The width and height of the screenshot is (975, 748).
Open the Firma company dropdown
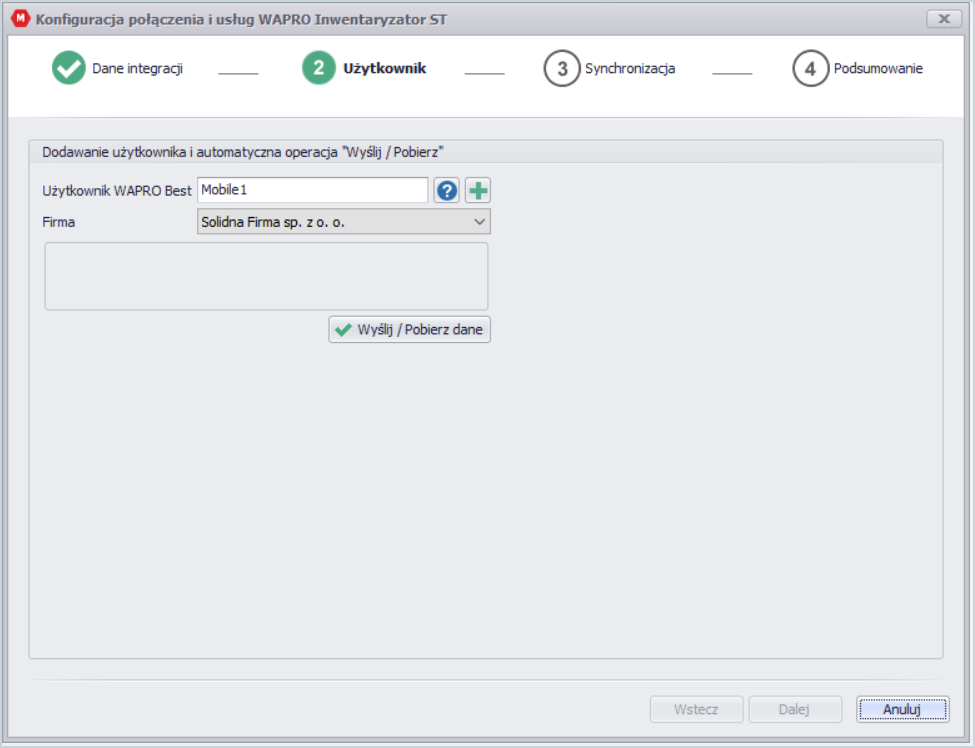pos(344,222)
